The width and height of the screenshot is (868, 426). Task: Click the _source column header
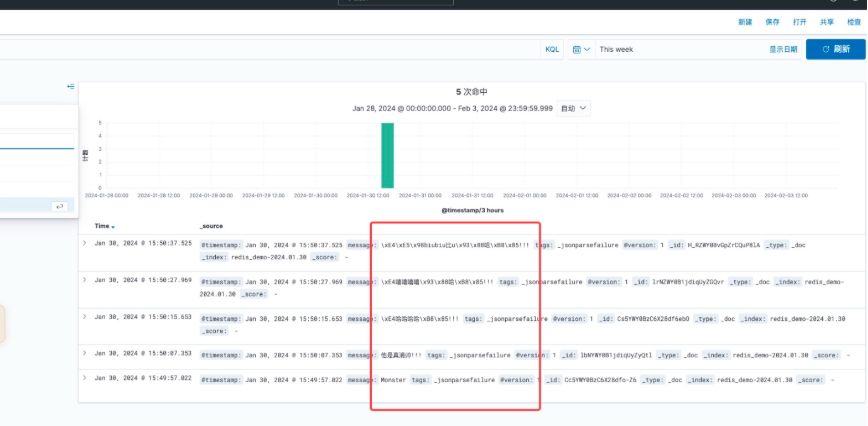(x=211, y=226)
